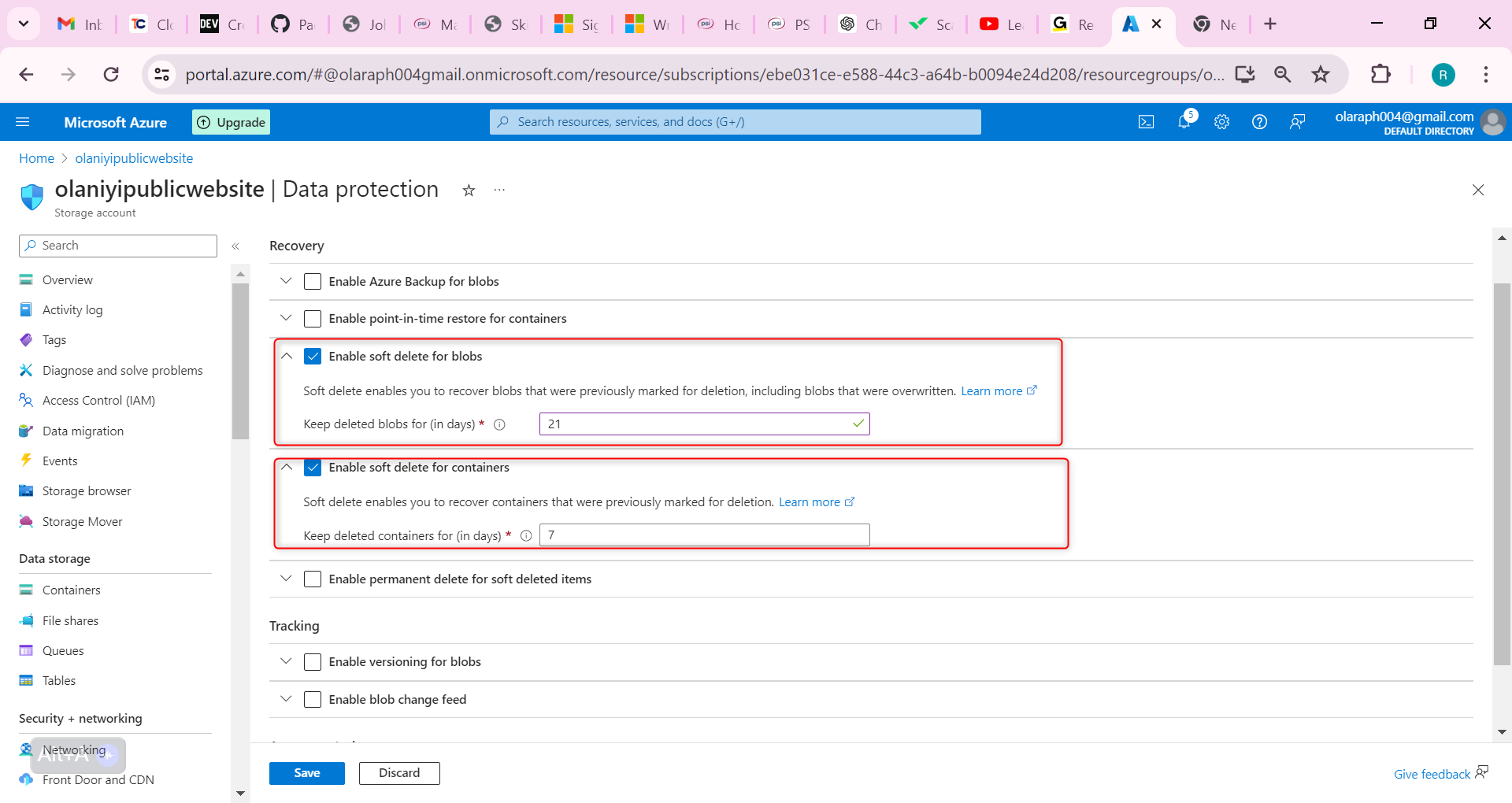Bookmark this page with star icon
Image resolution: width=1512 pixels, height=803 pixels.
click(1321, 74)
